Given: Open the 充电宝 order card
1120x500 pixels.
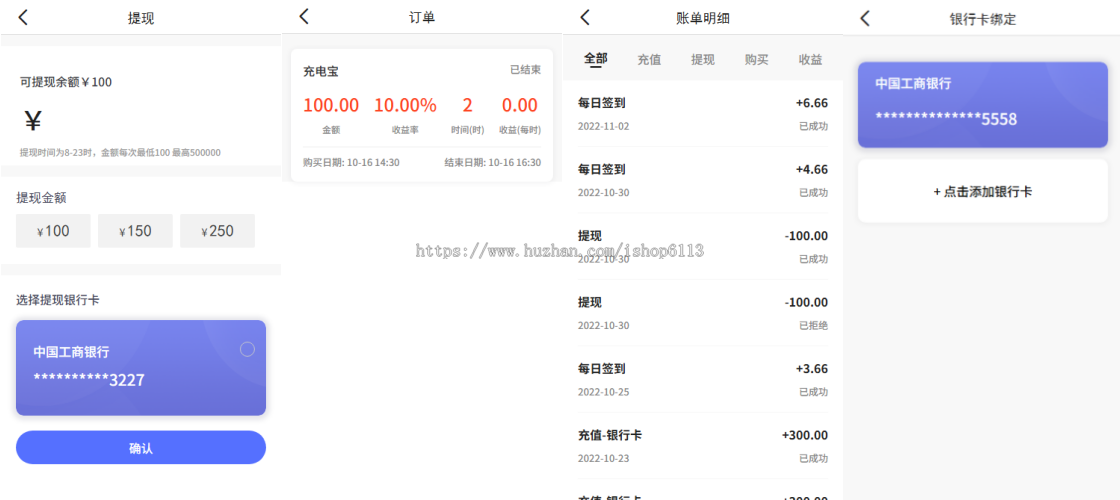Looking at the screenshot, I should [x=422, y=116].
